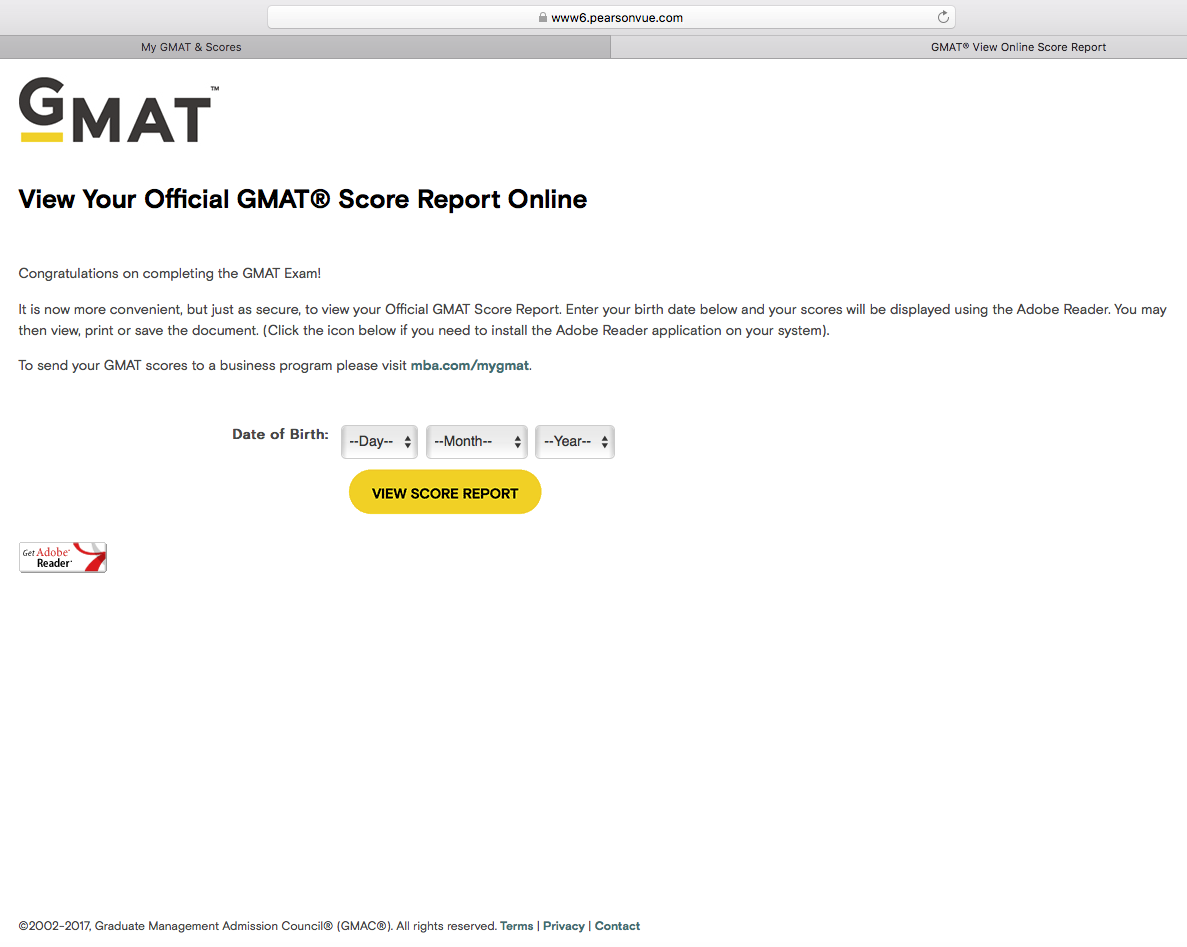
Task: Open the Day dropdown
Action: point(379,441)
